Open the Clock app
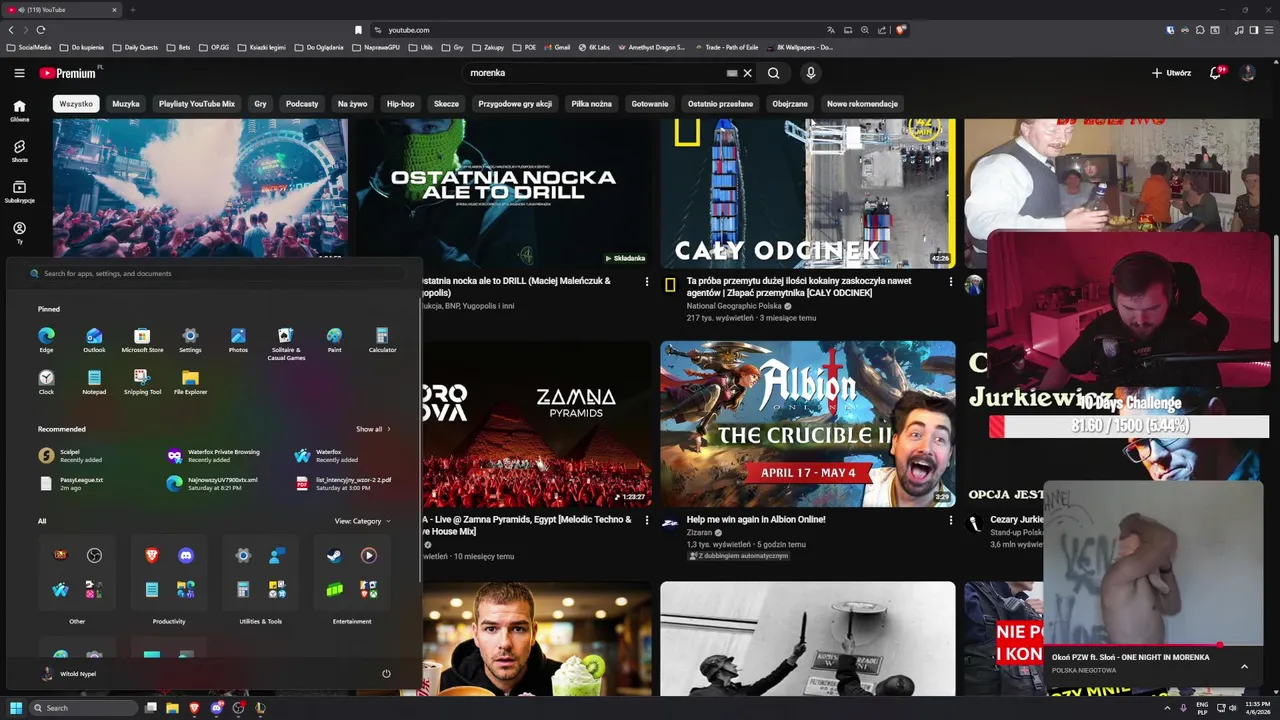Image resolution: width=1280 pixels, height=720 pixels. [x=46, y=382]
